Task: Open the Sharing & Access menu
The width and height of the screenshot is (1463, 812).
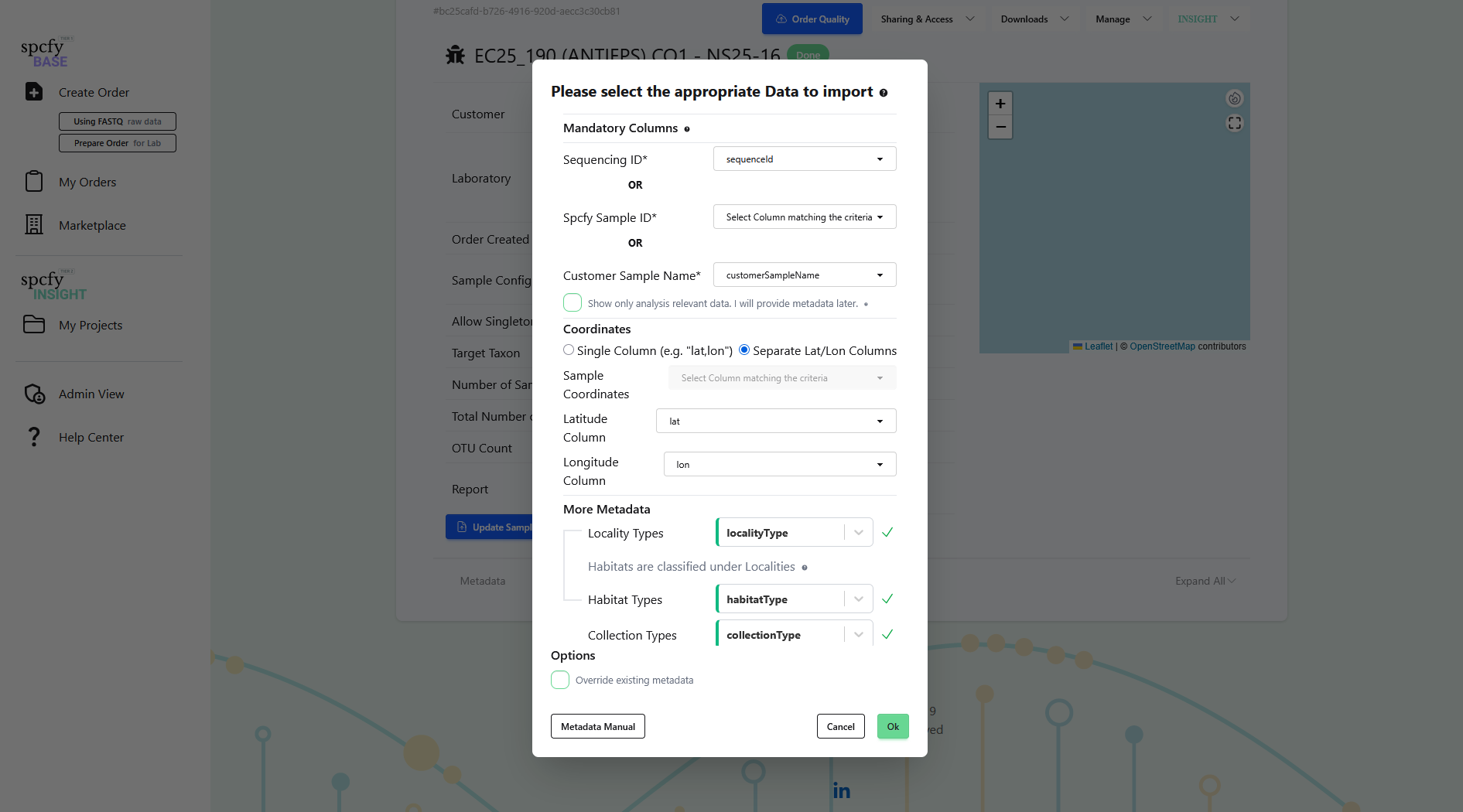Action: (x=927, y=19)
